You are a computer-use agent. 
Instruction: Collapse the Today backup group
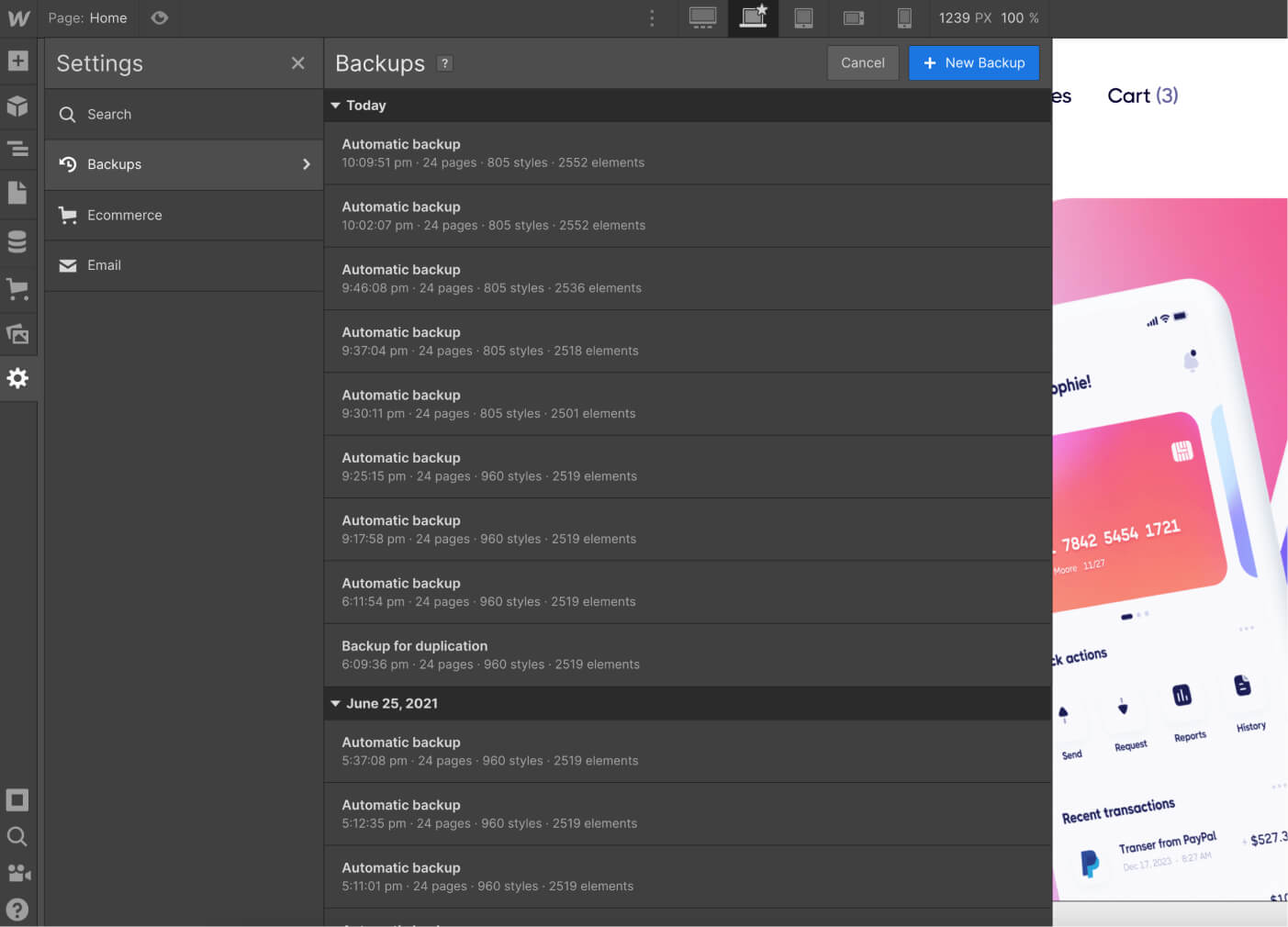click(x=337, y=105)
